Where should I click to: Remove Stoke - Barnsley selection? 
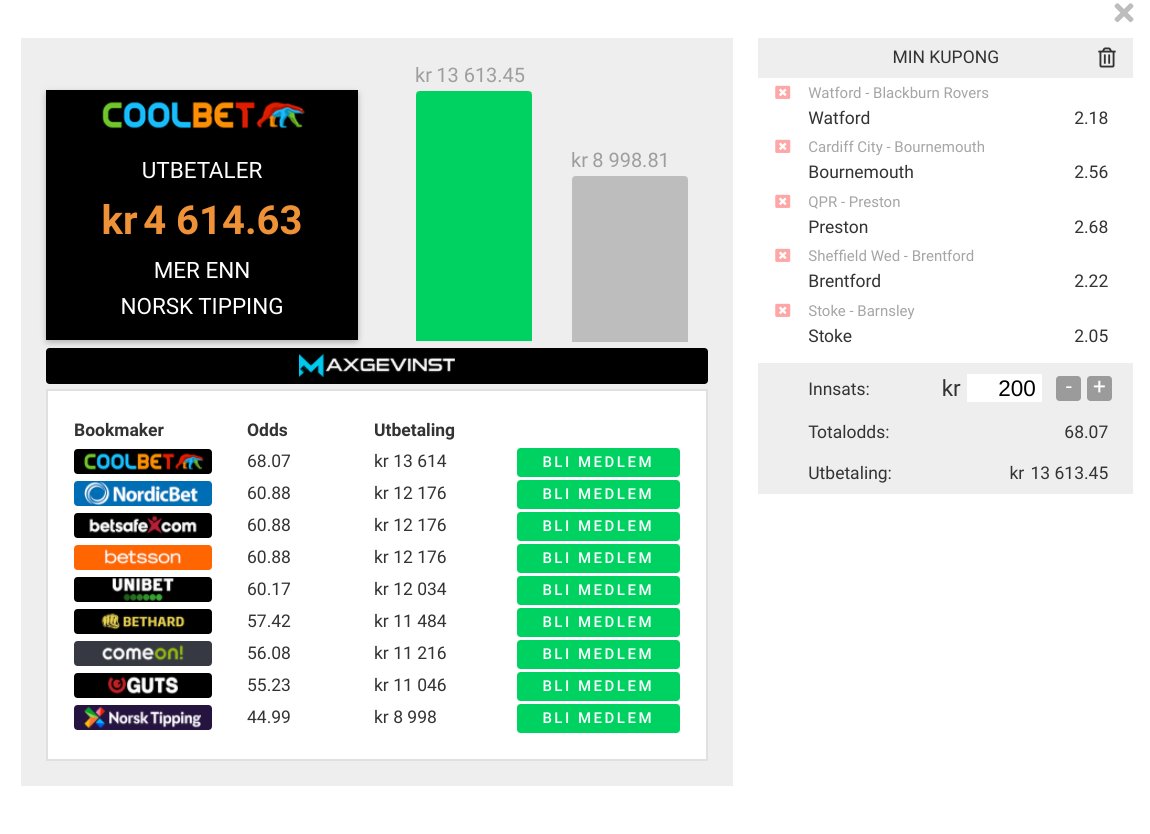(x=783, y=310)
